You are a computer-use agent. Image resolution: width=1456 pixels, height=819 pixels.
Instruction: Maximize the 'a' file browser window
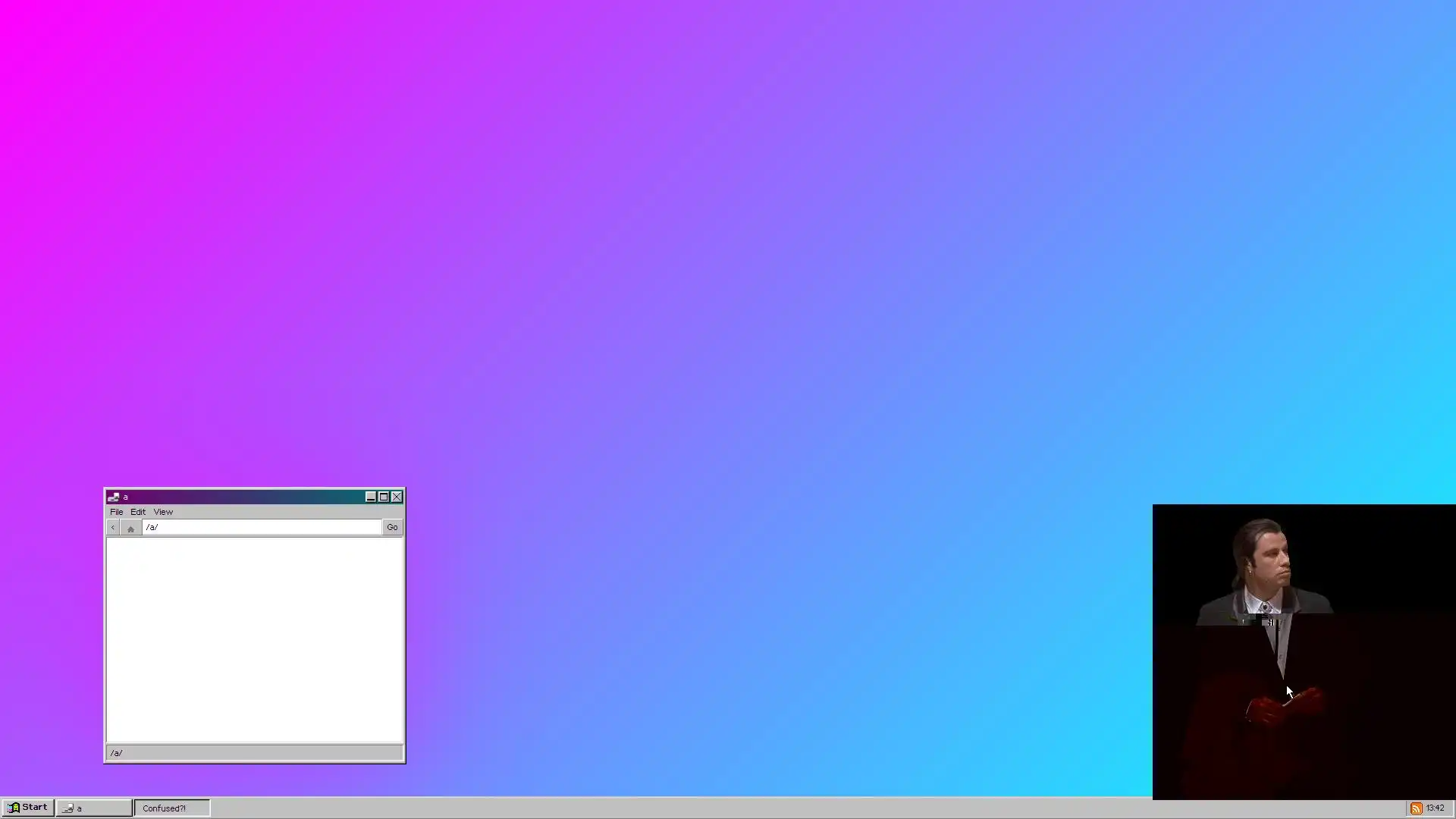coord(384,497)
